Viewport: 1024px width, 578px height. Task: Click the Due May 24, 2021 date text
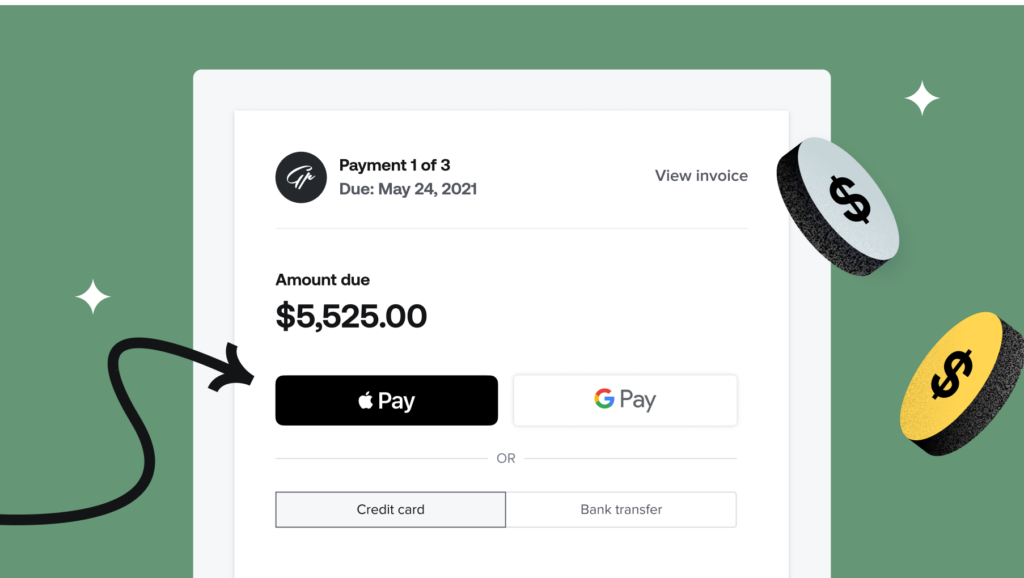pos(407,189)
